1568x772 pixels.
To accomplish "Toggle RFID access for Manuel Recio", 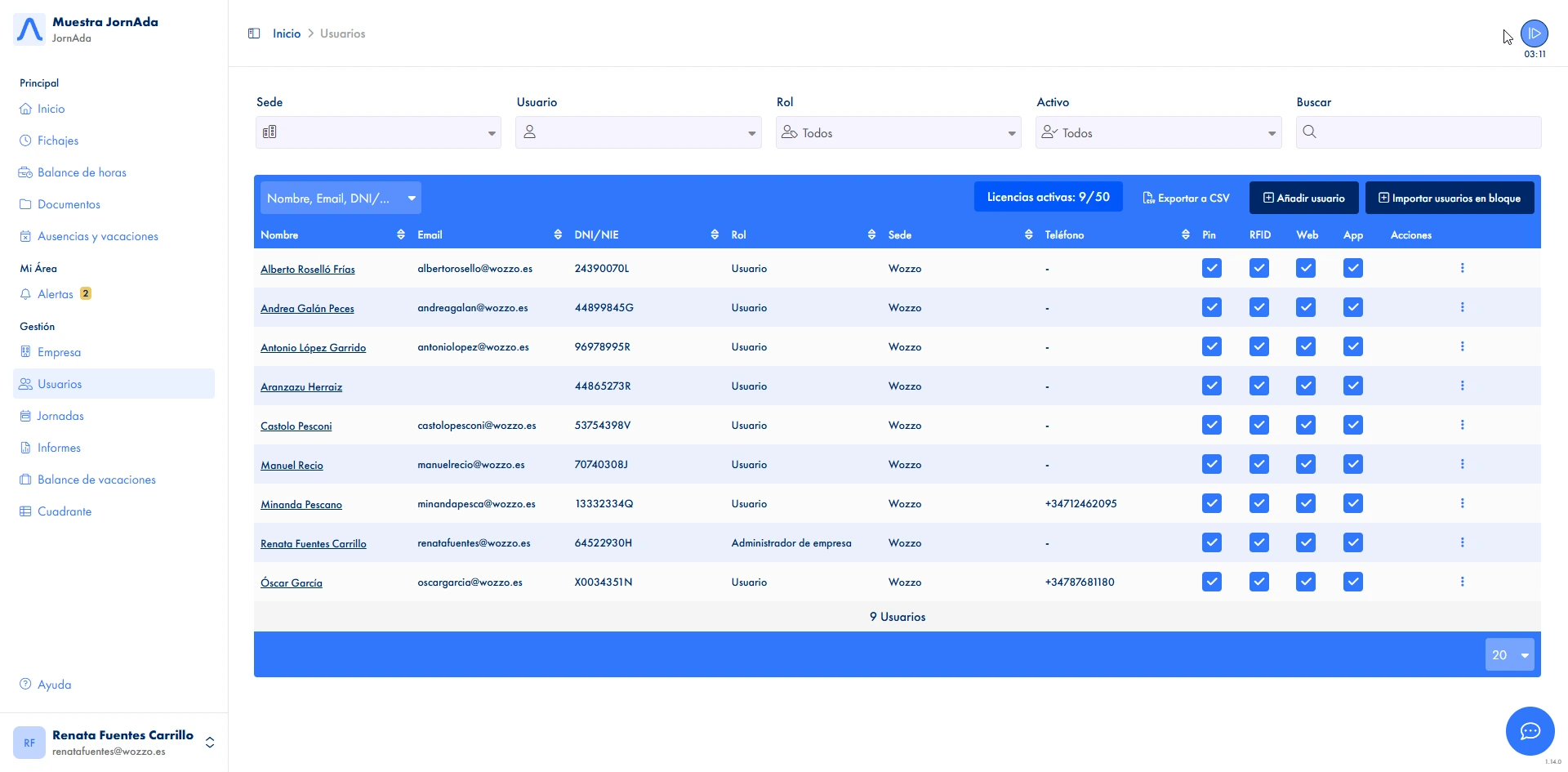I will pyautogui.click(x=1258, y=463).
